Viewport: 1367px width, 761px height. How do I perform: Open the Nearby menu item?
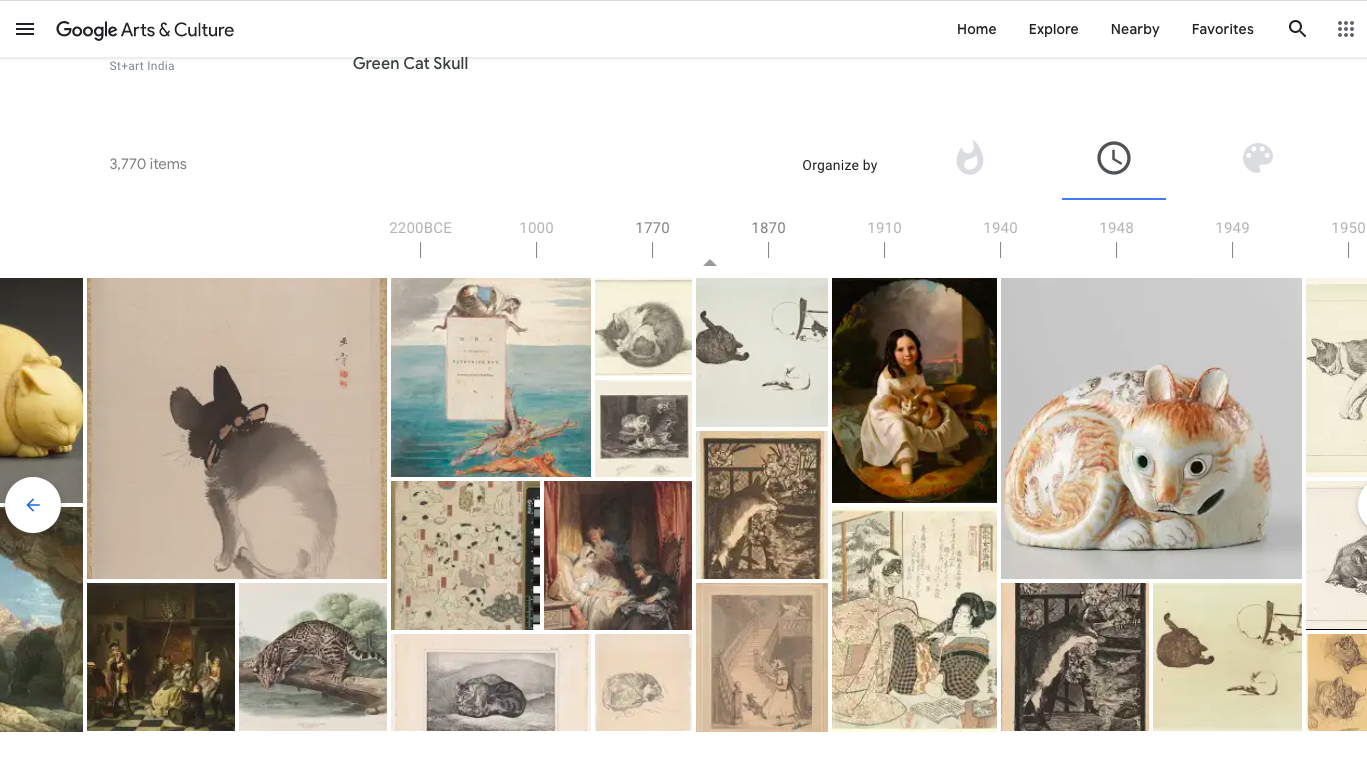tap(1135, 29)
